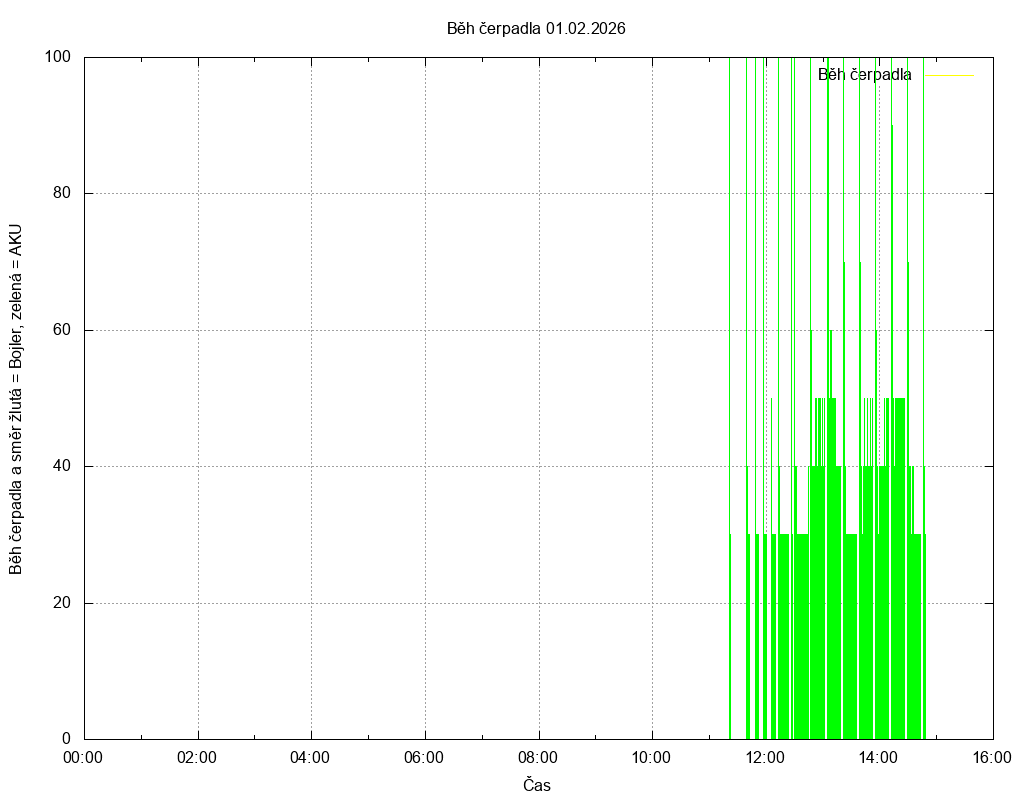
Task: Click the 10:00 x-axis tick label
Action: coord(652,757)
